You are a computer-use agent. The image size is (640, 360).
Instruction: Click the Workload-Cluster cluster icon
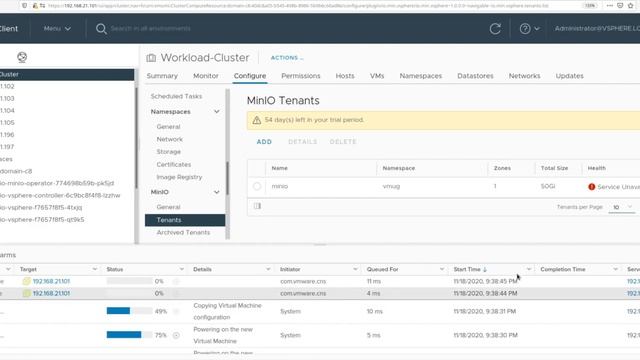[151, 58]
